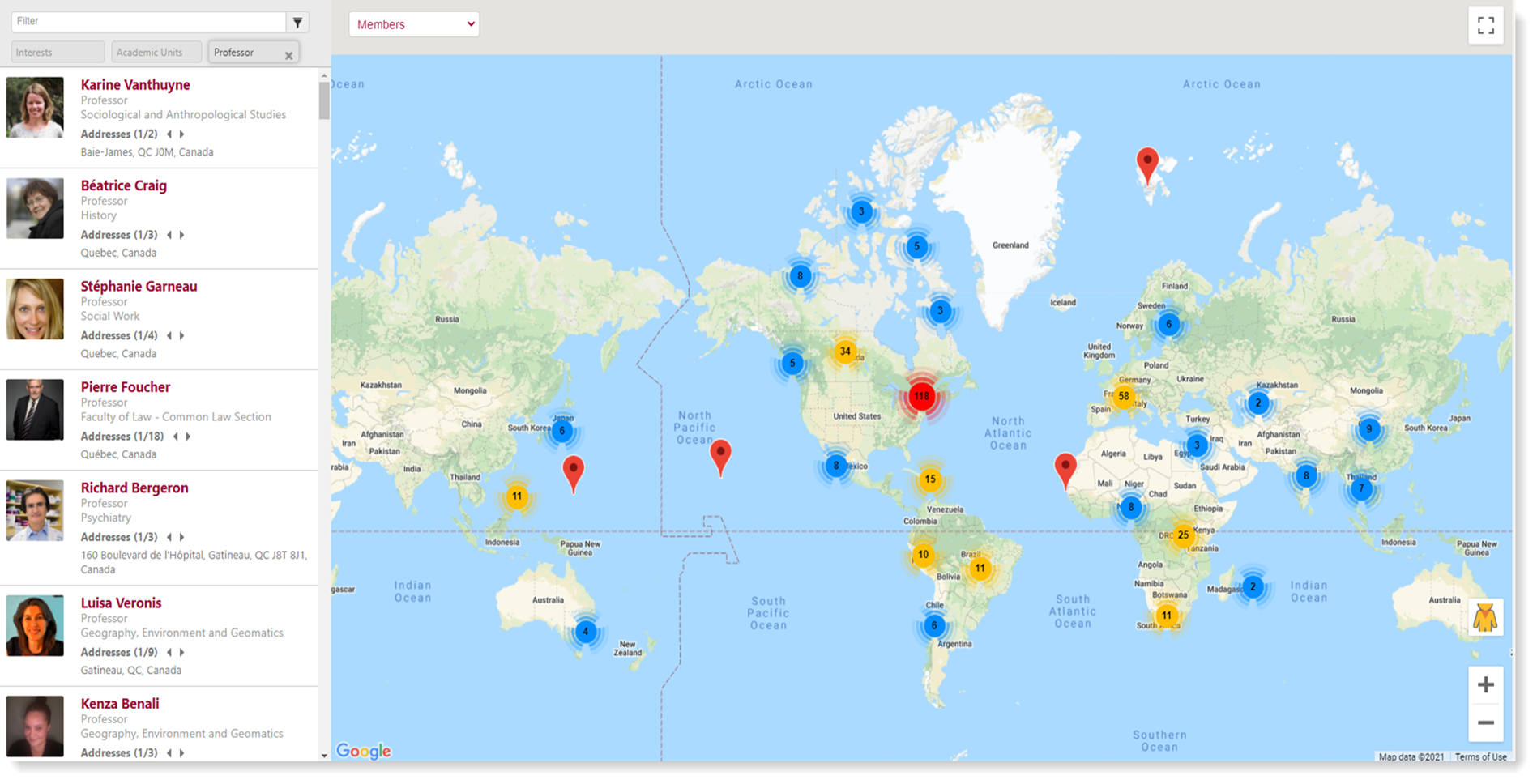Toggle fullscreen map view
The image size is (1537, 784).
[x=1485, y=26]
